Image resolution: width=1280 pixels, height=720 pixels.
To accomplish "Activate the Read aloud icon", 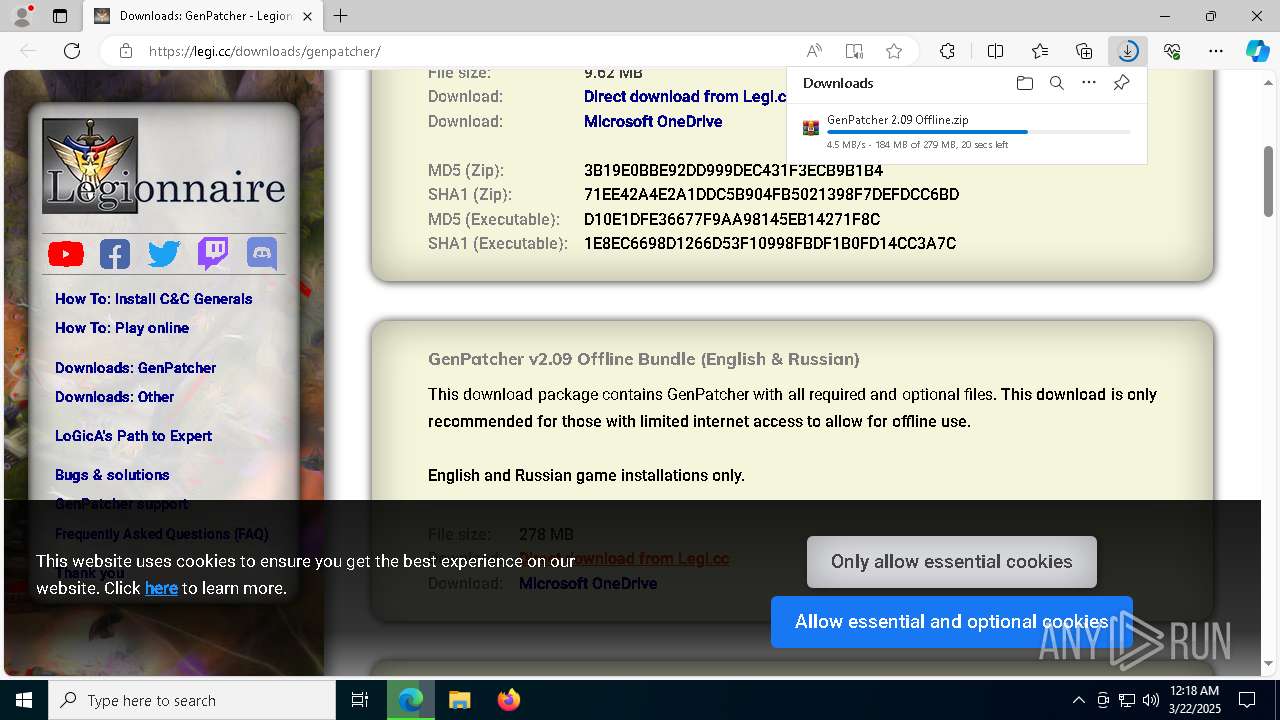I will (x=814, y=51).
